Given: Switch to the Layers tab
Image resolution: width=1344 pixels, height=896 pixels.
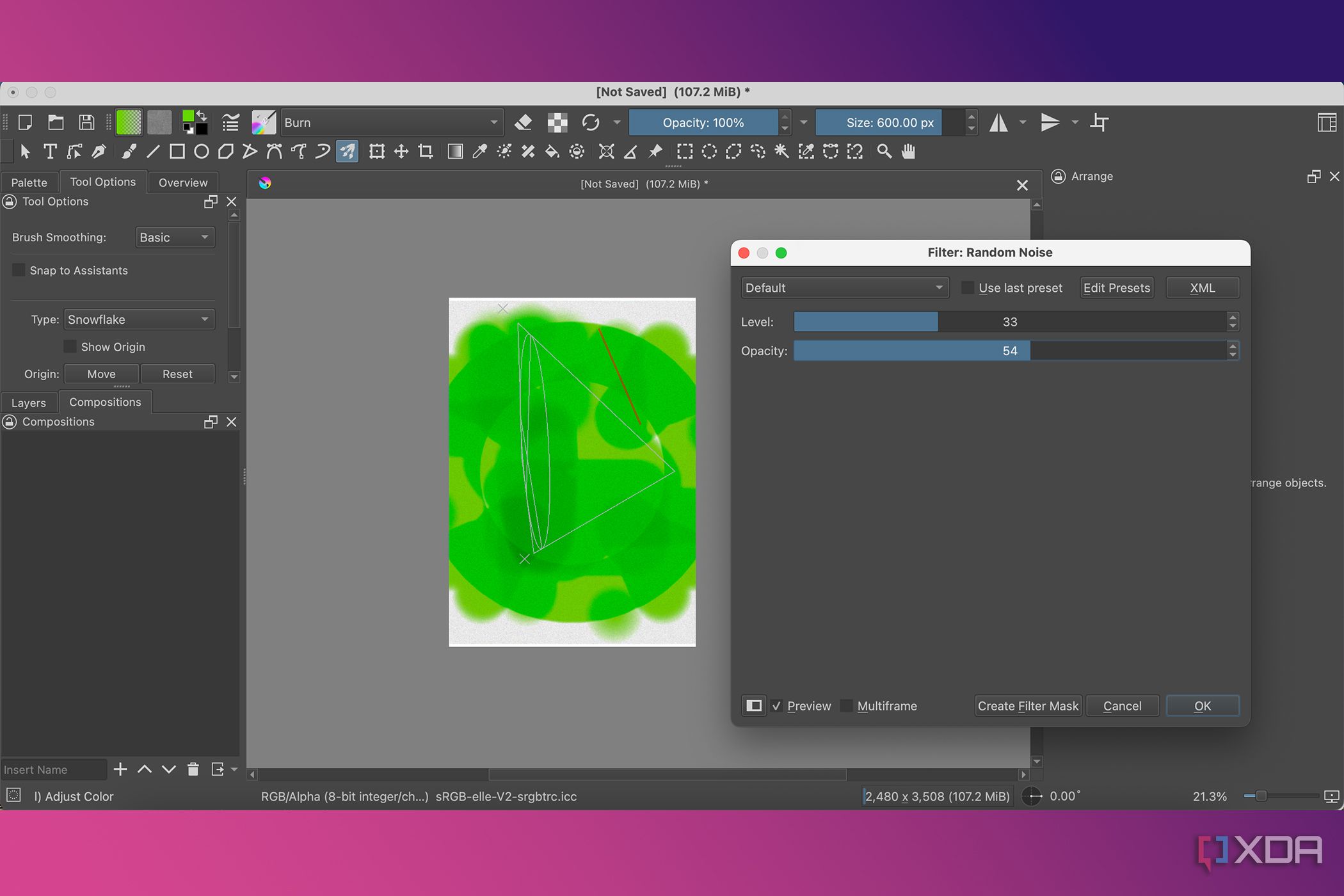Looking at the screenshot, I should click(29, 403).
